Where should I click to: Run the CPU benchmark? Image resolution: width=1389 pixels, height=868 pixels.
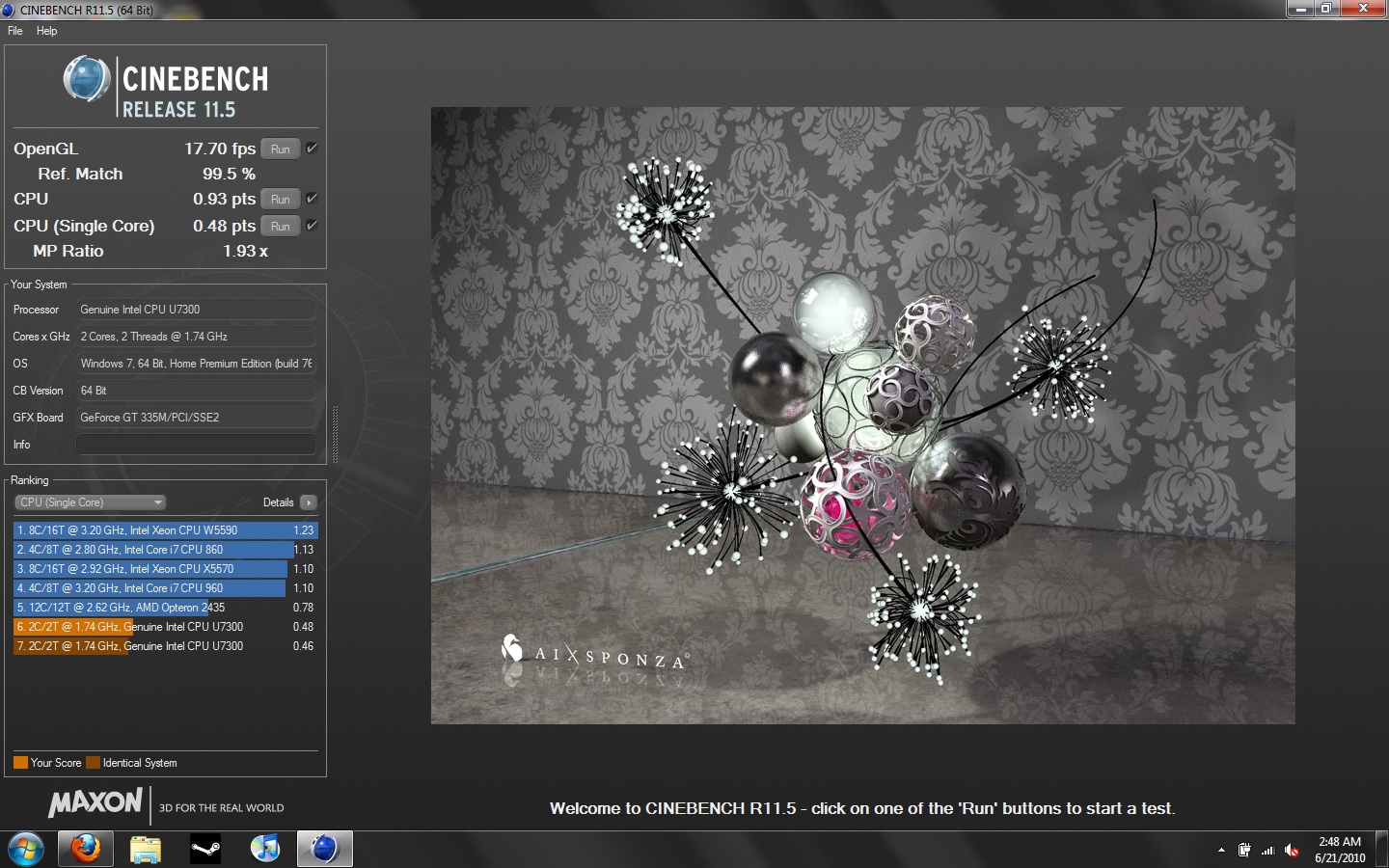(x=280, y=199)
